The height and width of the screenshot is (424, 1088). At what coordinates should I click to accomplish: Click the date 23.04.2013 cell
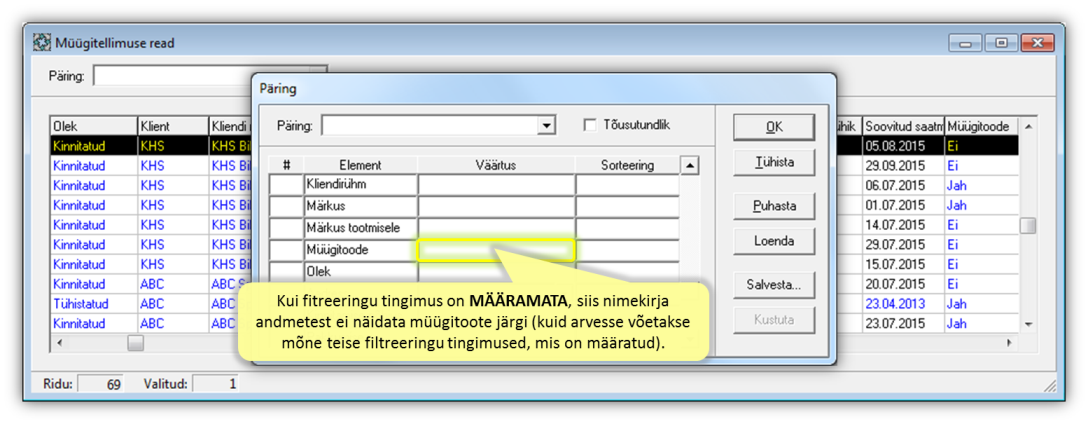[x=903, y=304]
